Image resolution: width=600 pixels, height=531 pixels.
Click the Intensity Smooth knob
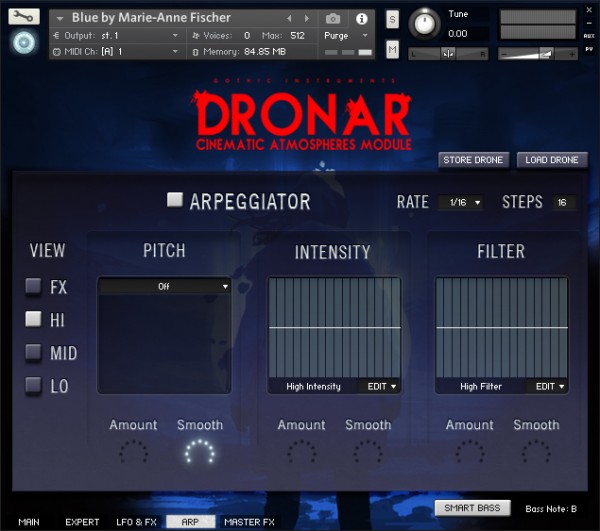click(x=368, y=452)
